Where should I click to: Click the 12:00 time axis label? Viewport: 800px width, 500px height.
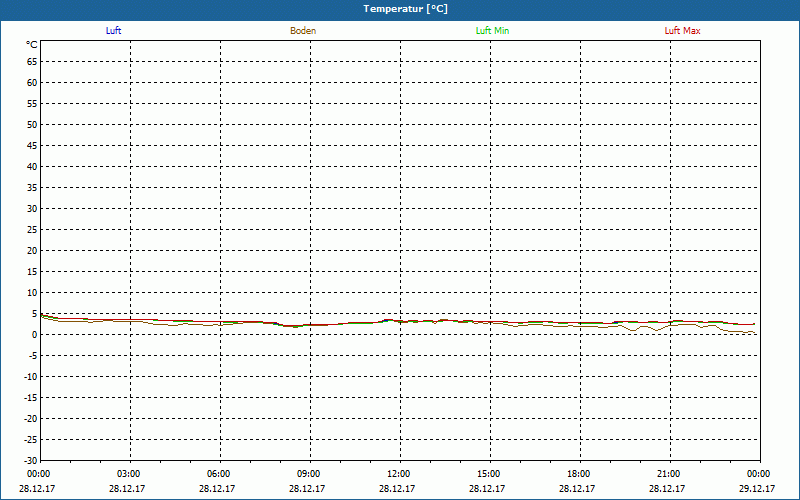point(398,474)
